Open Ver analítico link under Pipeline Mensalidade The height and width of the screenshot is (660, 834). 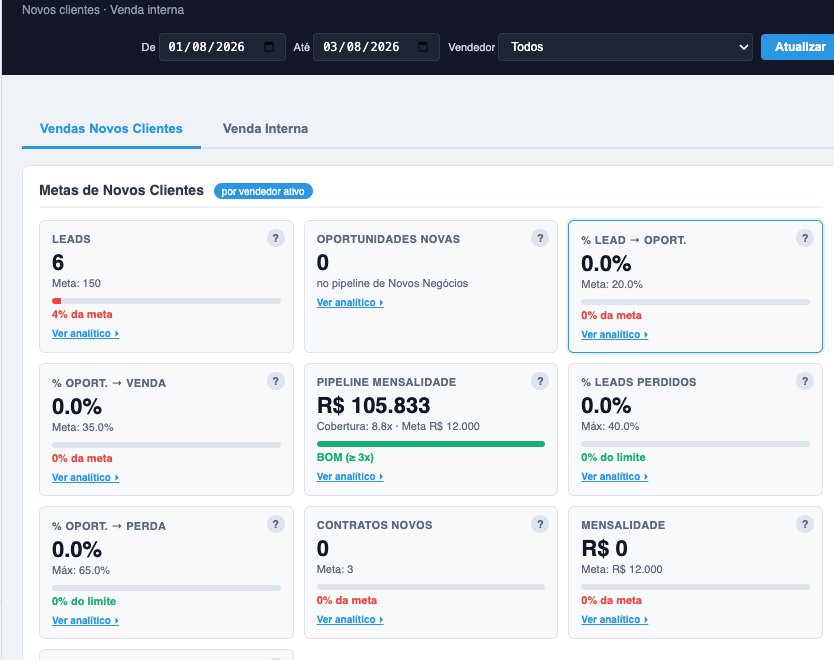(x=350, y=477)
